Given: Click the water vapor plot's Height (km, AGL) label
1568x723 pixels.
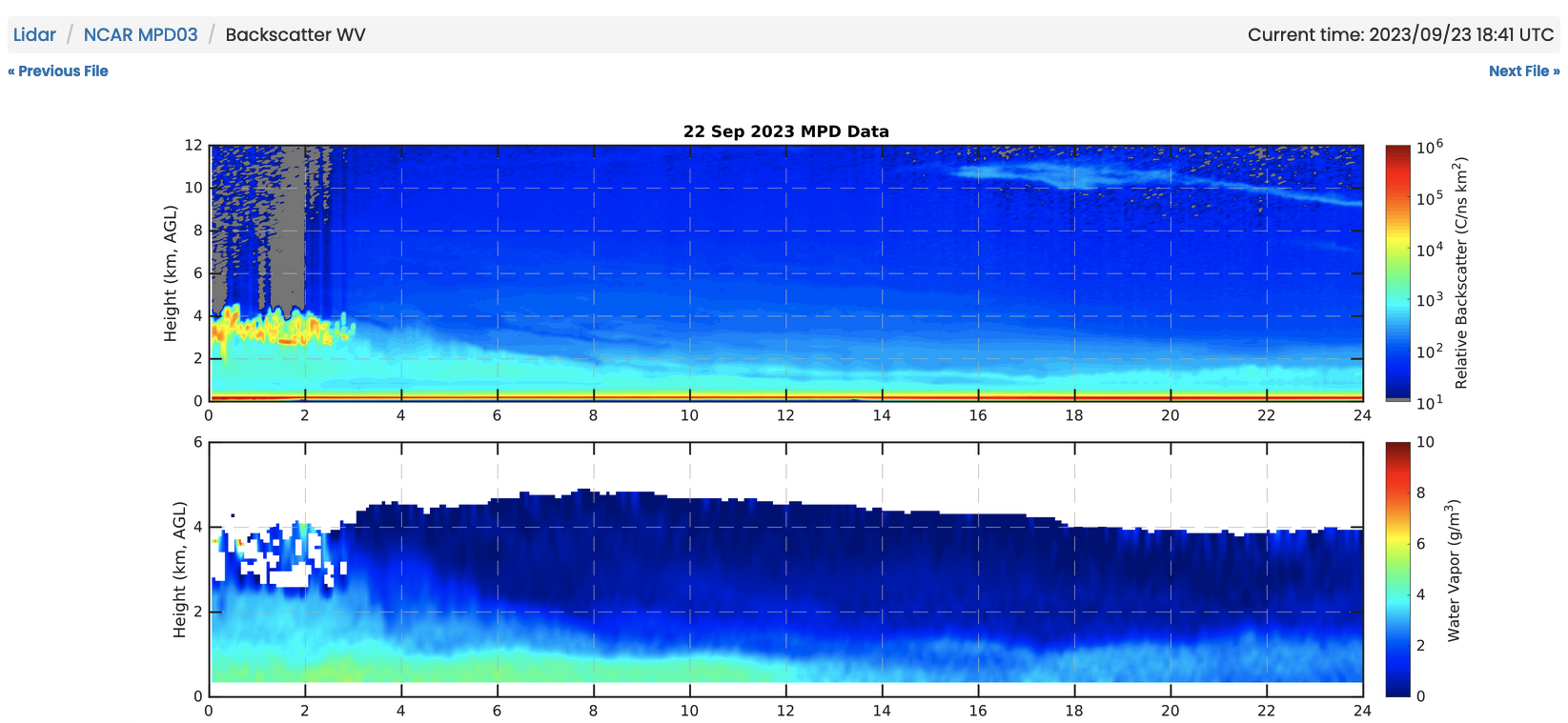Looking at the screenshot, I should pyautogui.click(x=179, y=570).
